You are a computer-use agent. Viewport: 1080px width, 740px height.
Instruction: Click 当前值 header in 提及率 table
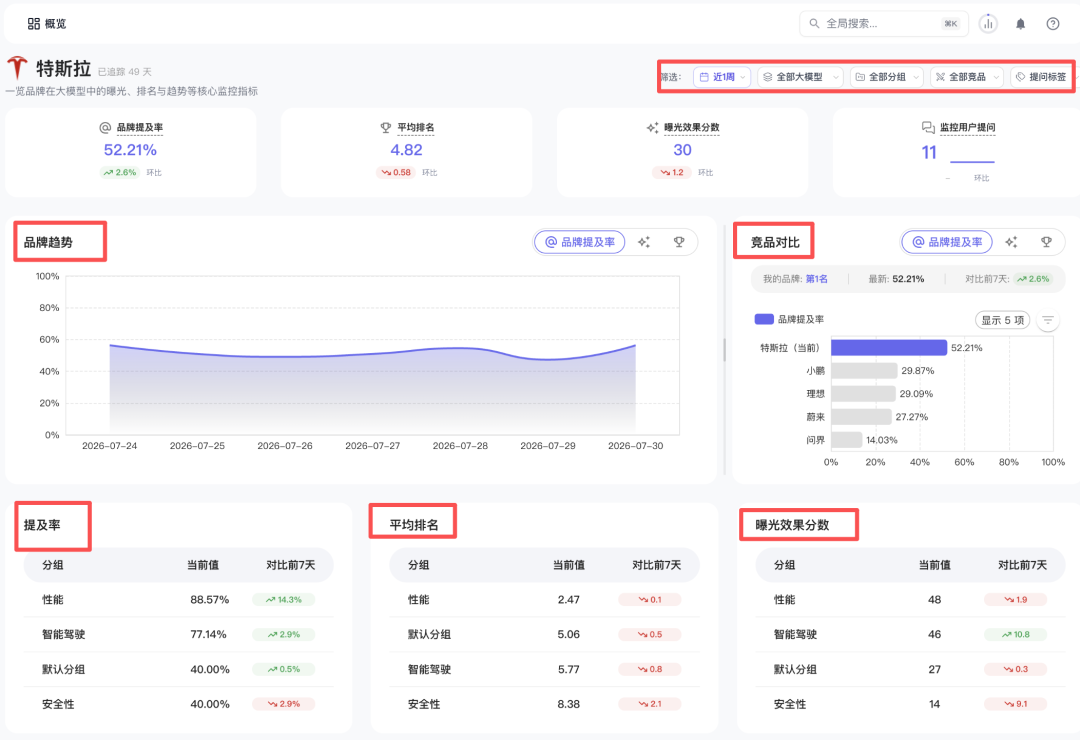pyautogui.click(x=202, y=565)
